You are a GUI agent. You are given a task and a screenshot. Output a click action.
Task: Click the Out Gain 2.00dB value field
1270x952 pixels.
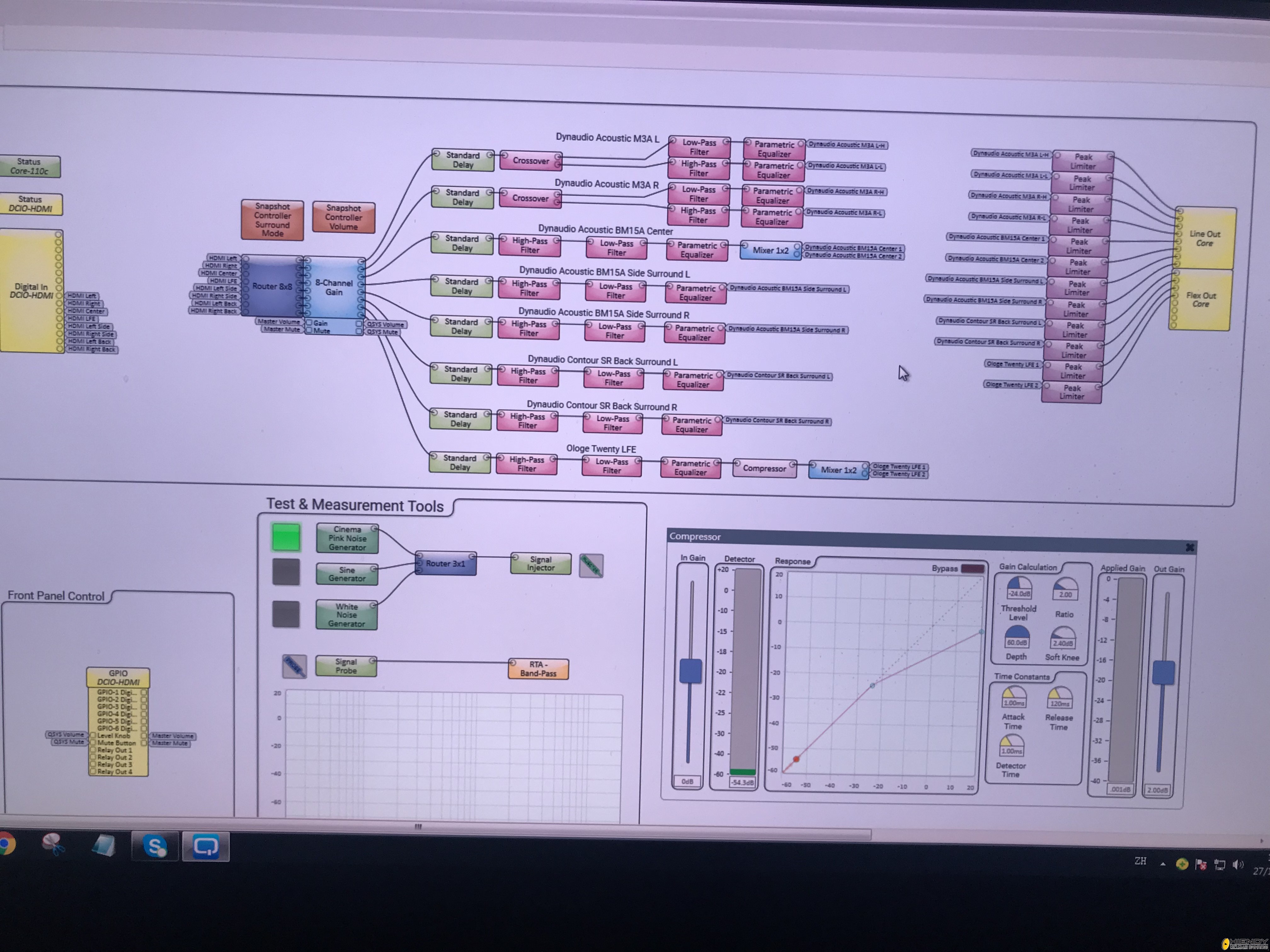pos(1157,790)
